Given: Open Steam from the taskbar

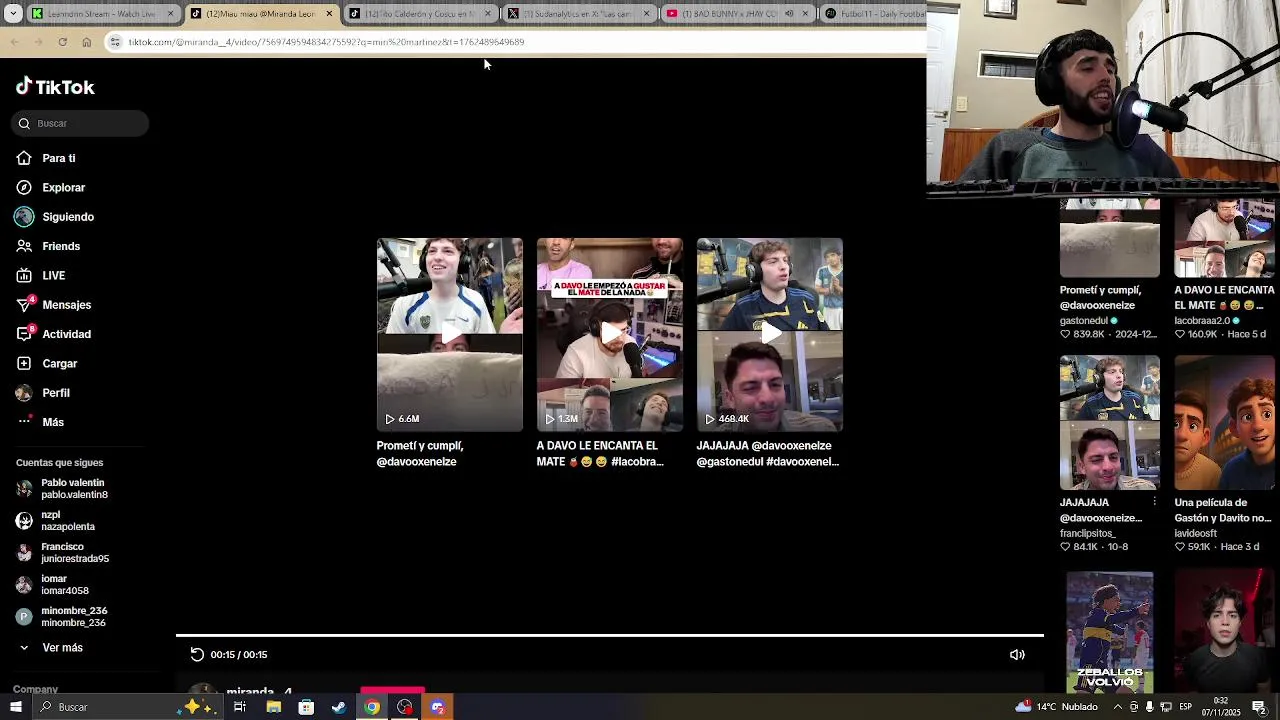Looking at the screenshot, I should coord(339,707).
